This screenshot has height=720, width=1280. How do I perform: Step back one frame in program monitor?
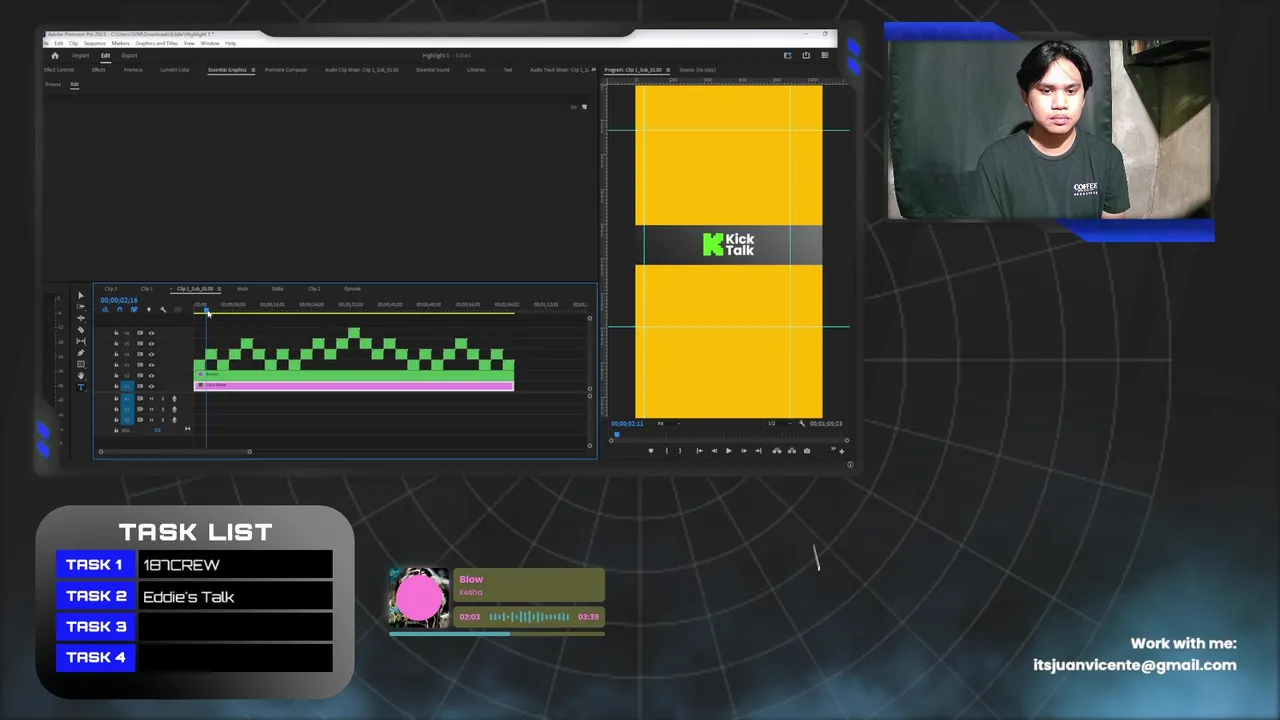click(714, 451)
